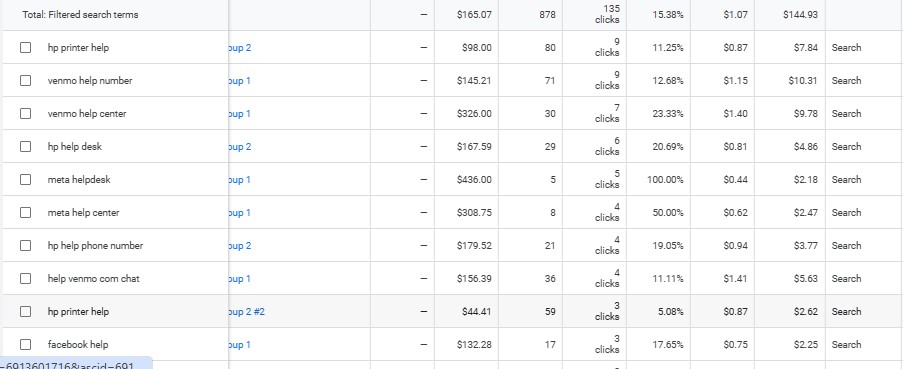This screenshot has width=903, height=369.
Task: Check the box beside venmo help number
Action: tap(25, 81)
